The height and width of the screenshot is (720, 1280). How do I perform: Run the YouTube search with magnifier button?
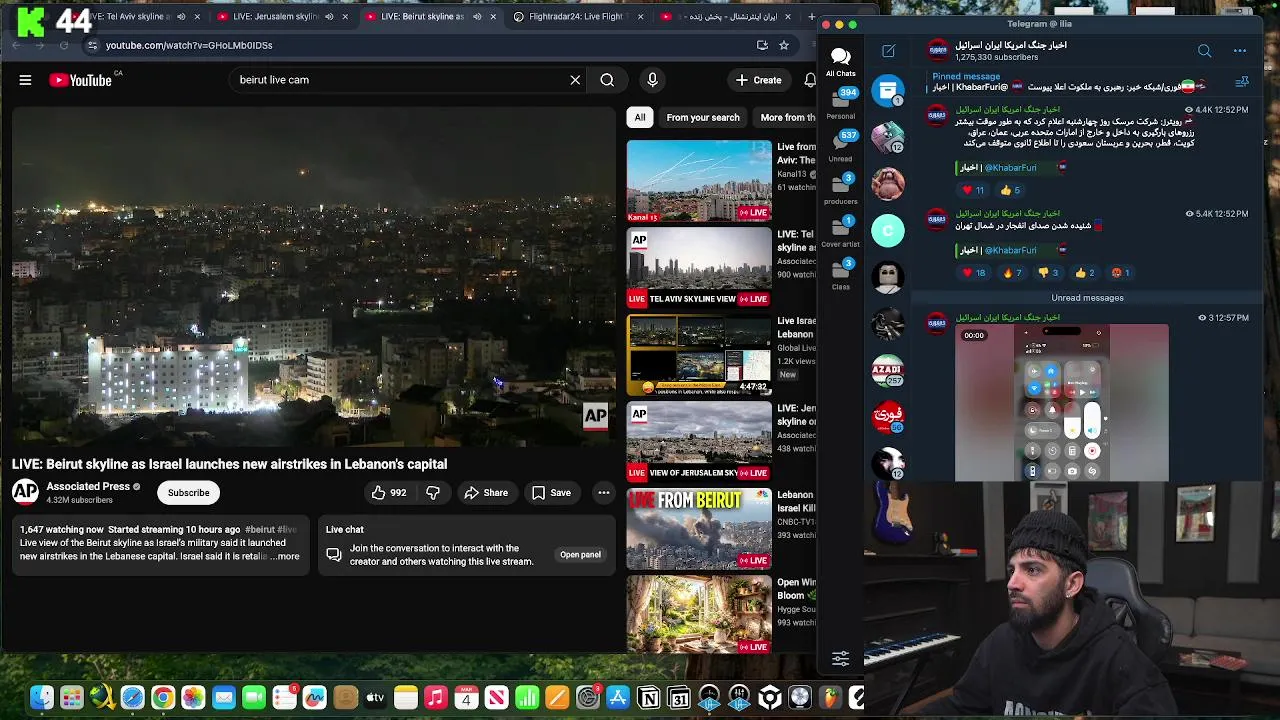[607, 80]
